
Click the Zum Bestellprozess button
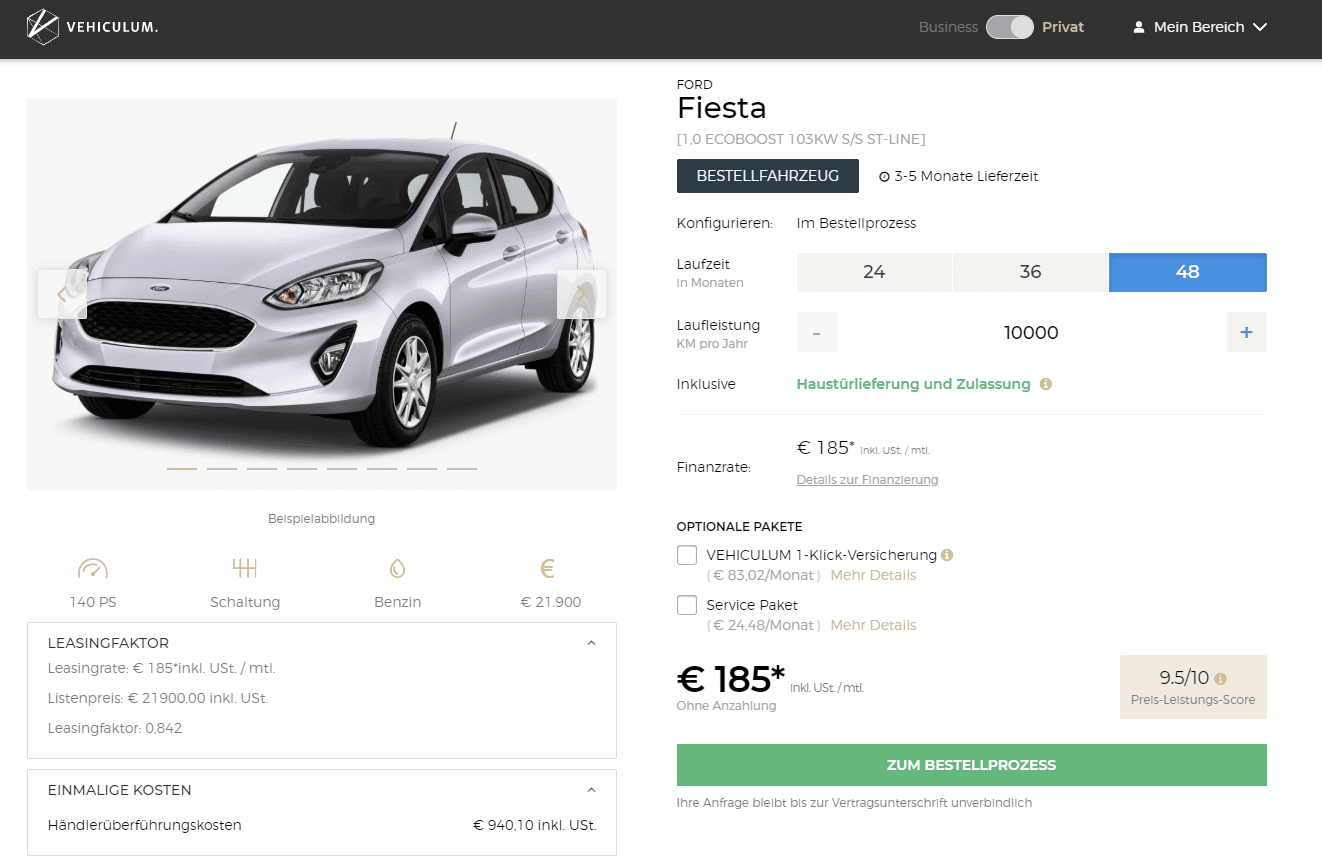click(x=971, y=765)
